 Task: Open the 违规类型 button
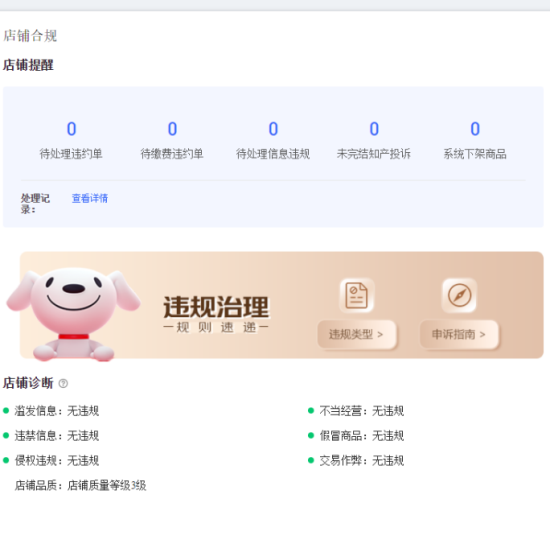pyautogui.click(x=356, y=334)
